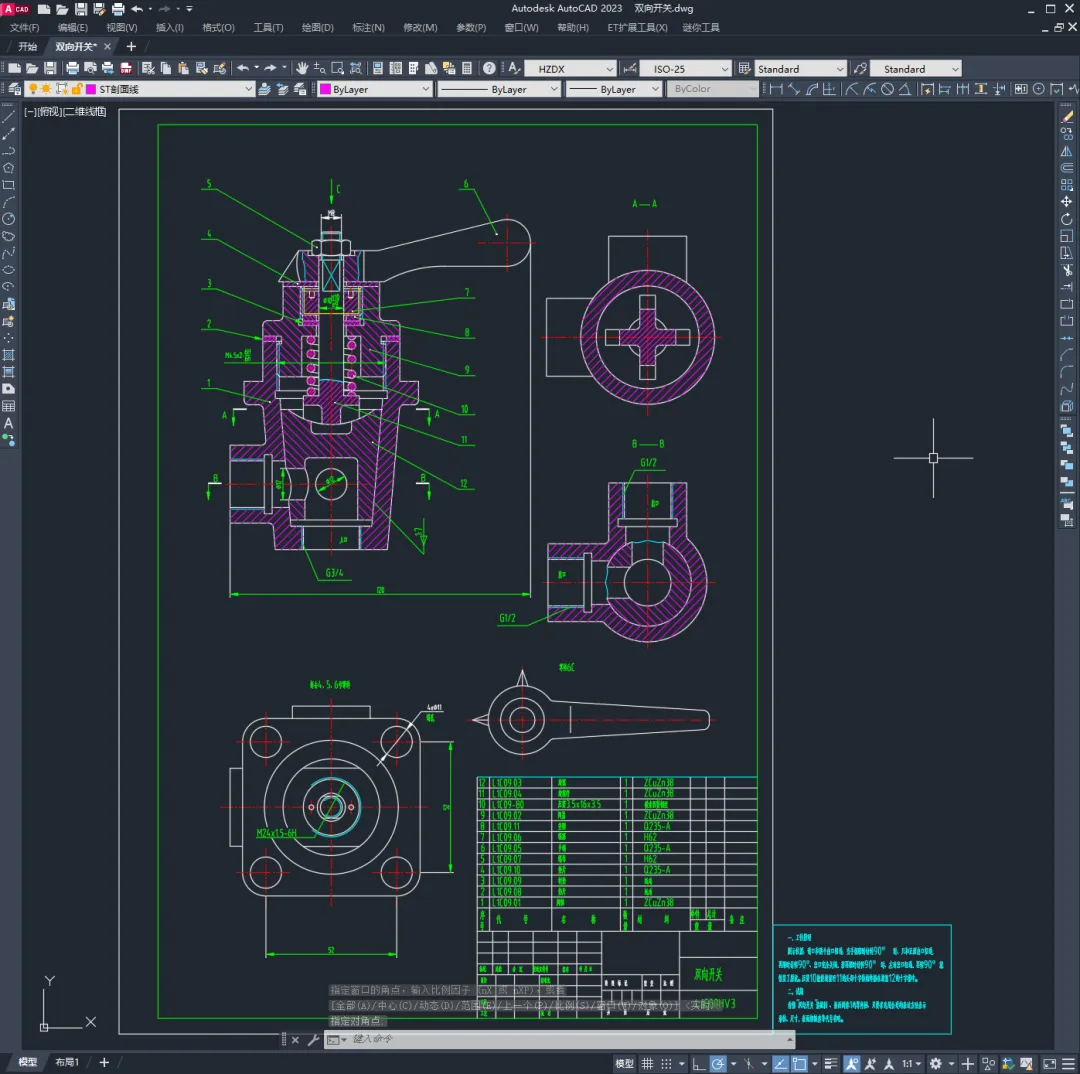Open the Help question mark icon

(489, 68)
